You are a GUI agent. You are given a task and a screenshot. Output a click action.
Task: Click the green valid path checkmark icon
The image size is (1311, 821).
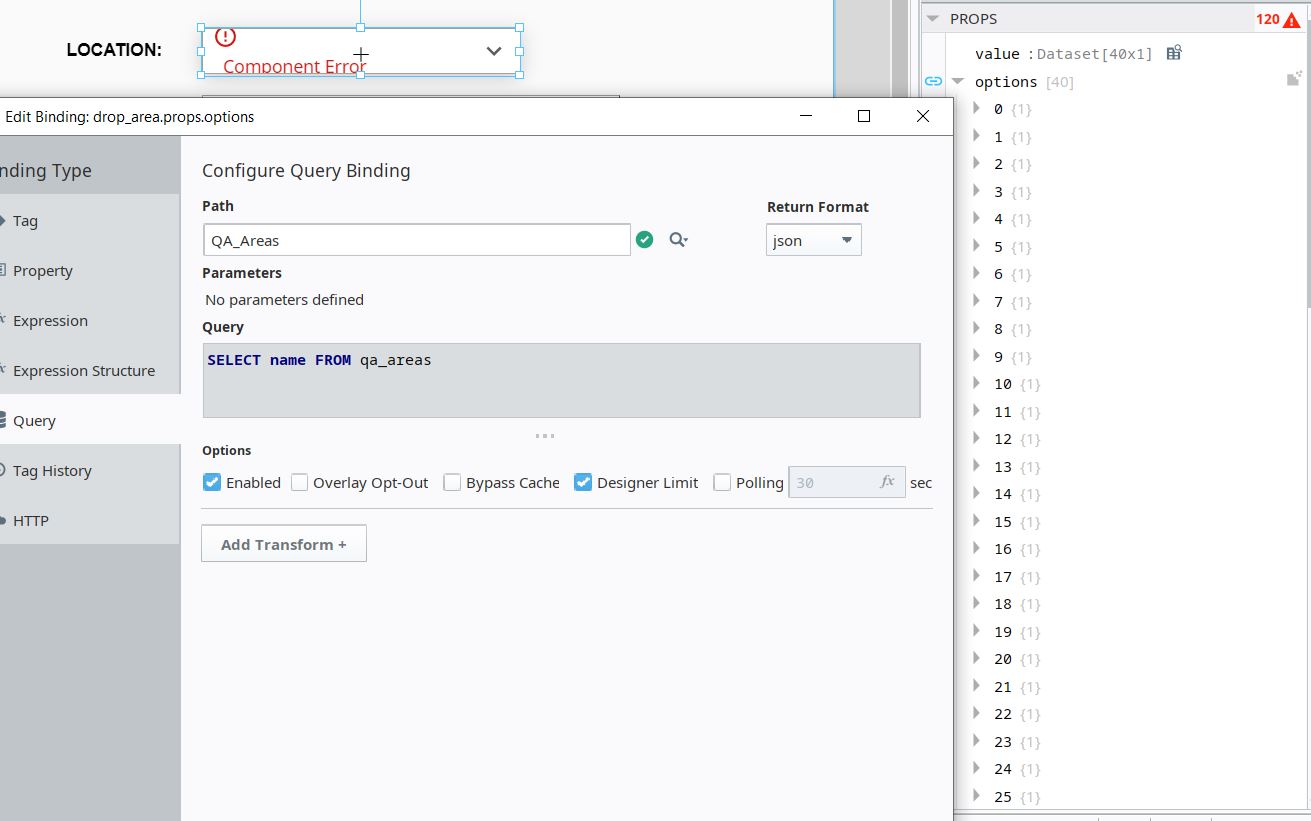point(645,240)
